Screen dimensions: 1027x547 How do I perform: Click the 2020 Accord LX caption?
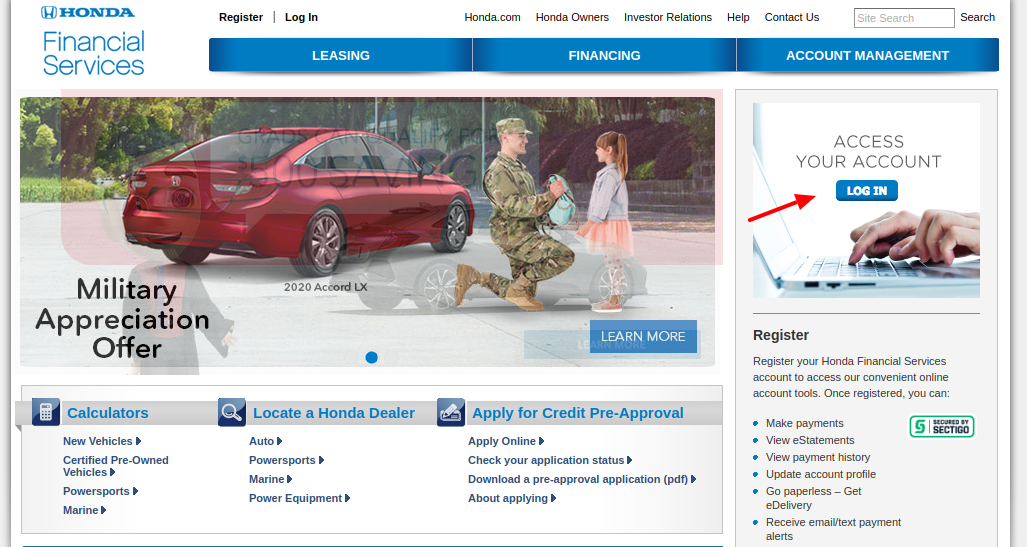(x=326, y=287)
